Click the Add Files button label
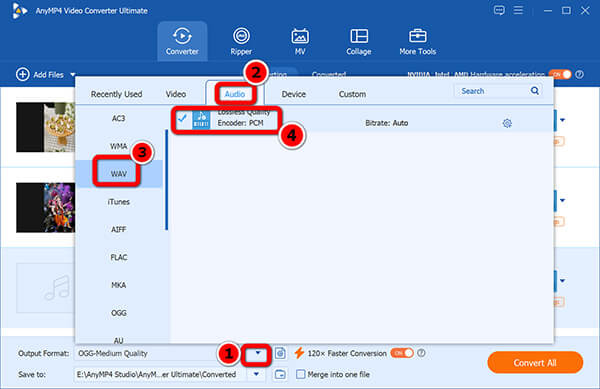The width and height of the screenshot is (600, 389). click(x=48, y=75)
